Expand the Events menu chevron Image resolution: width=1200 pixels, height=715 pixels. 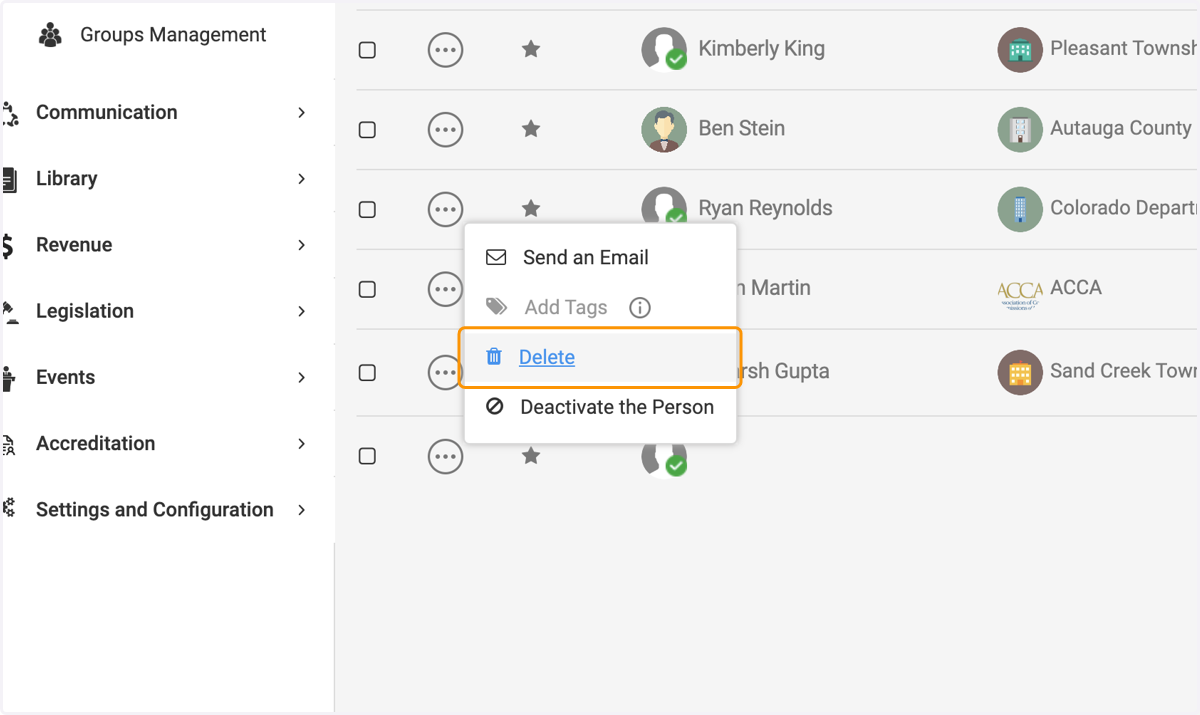pos(301,377)
